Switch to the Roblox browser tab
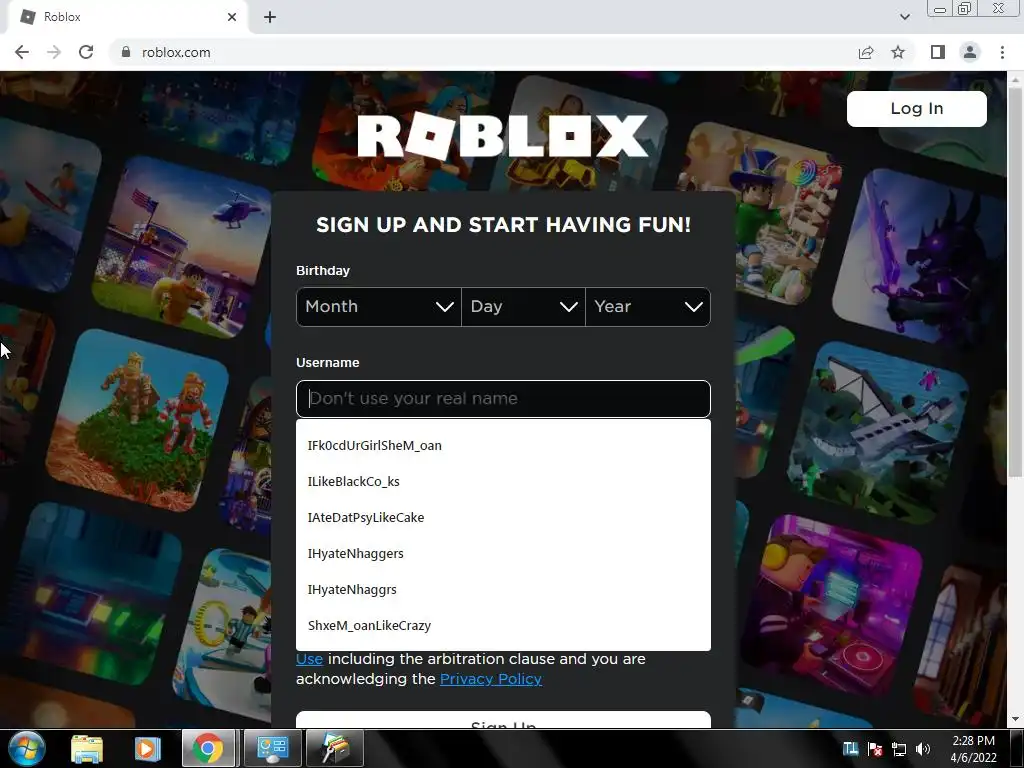This screenshot has width=1024, height=768. point(127,17)
